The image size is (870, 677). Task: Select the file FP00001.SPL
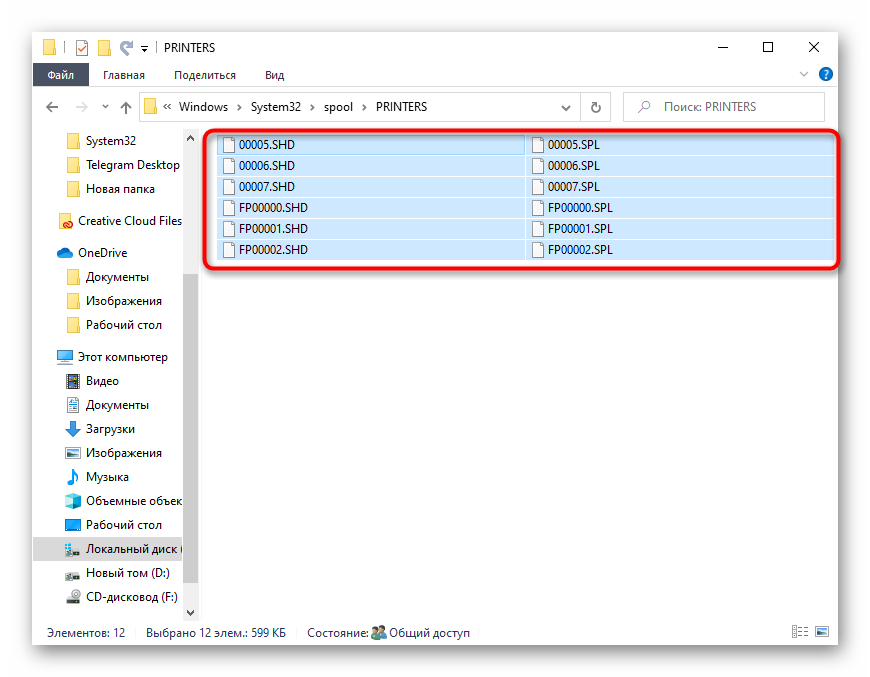(x=579, y=229)
